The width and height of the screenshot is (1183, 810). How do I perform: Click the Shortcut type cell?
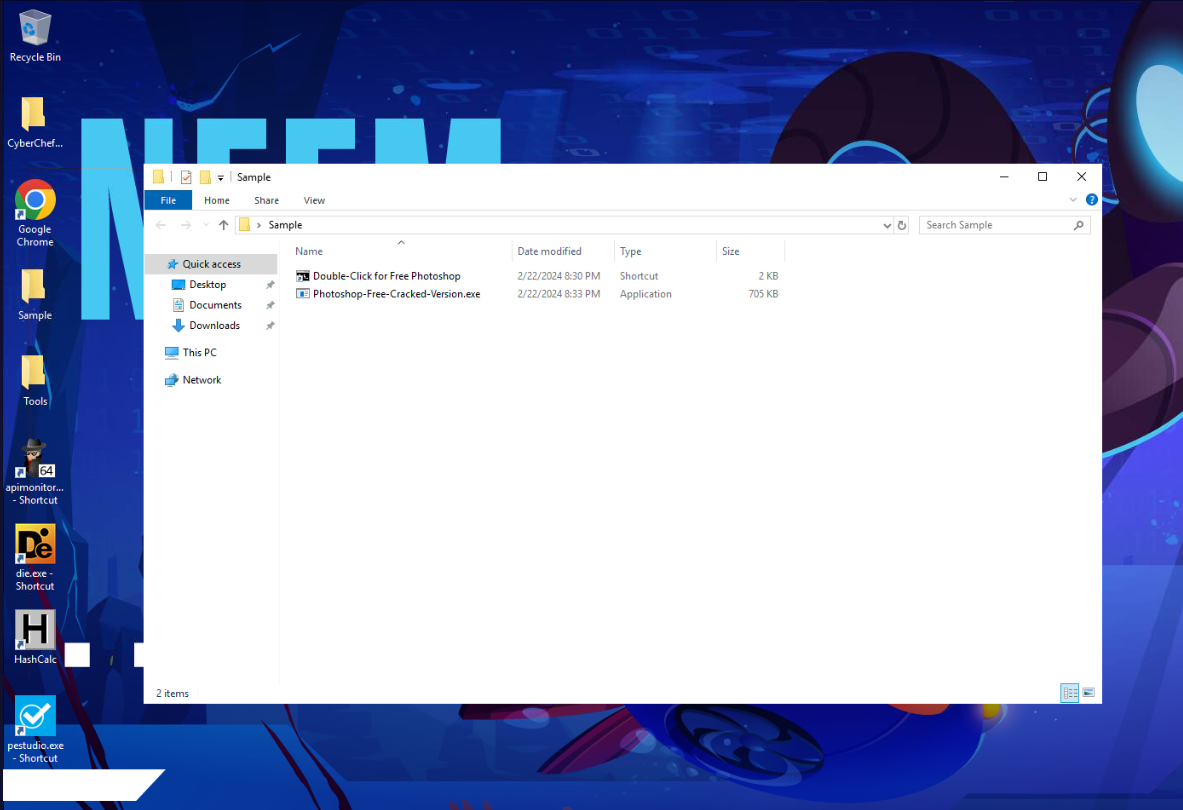[639, 276]
